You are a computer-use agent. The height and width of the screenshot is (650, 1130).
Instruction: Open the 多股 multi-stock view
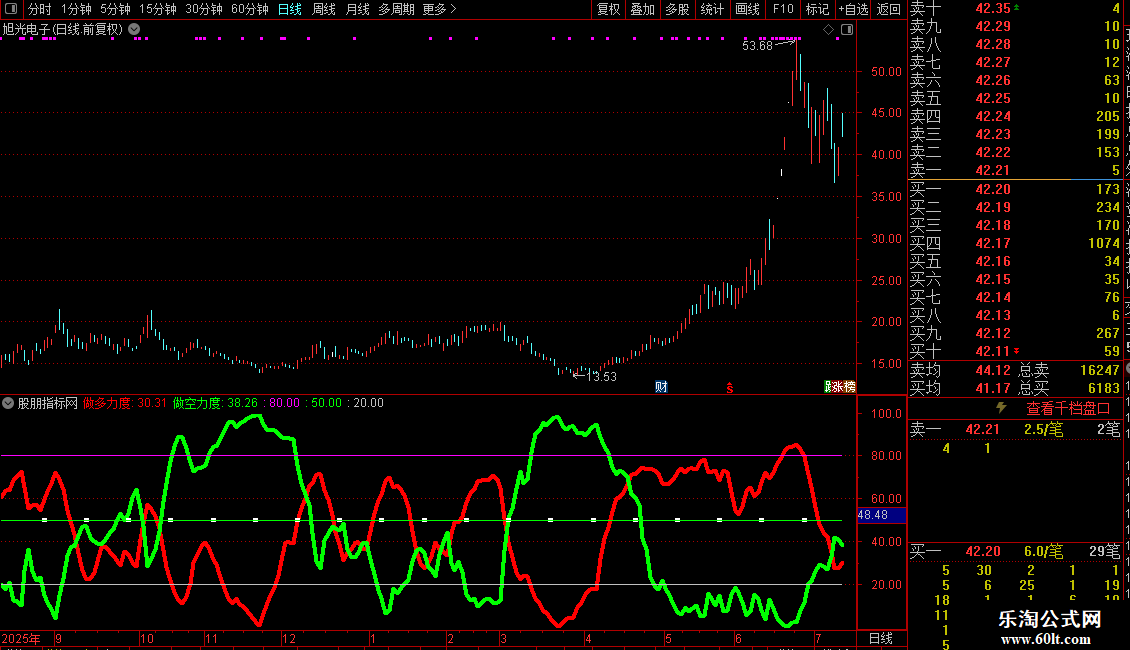pyautogui.click(x=677, y=9)
